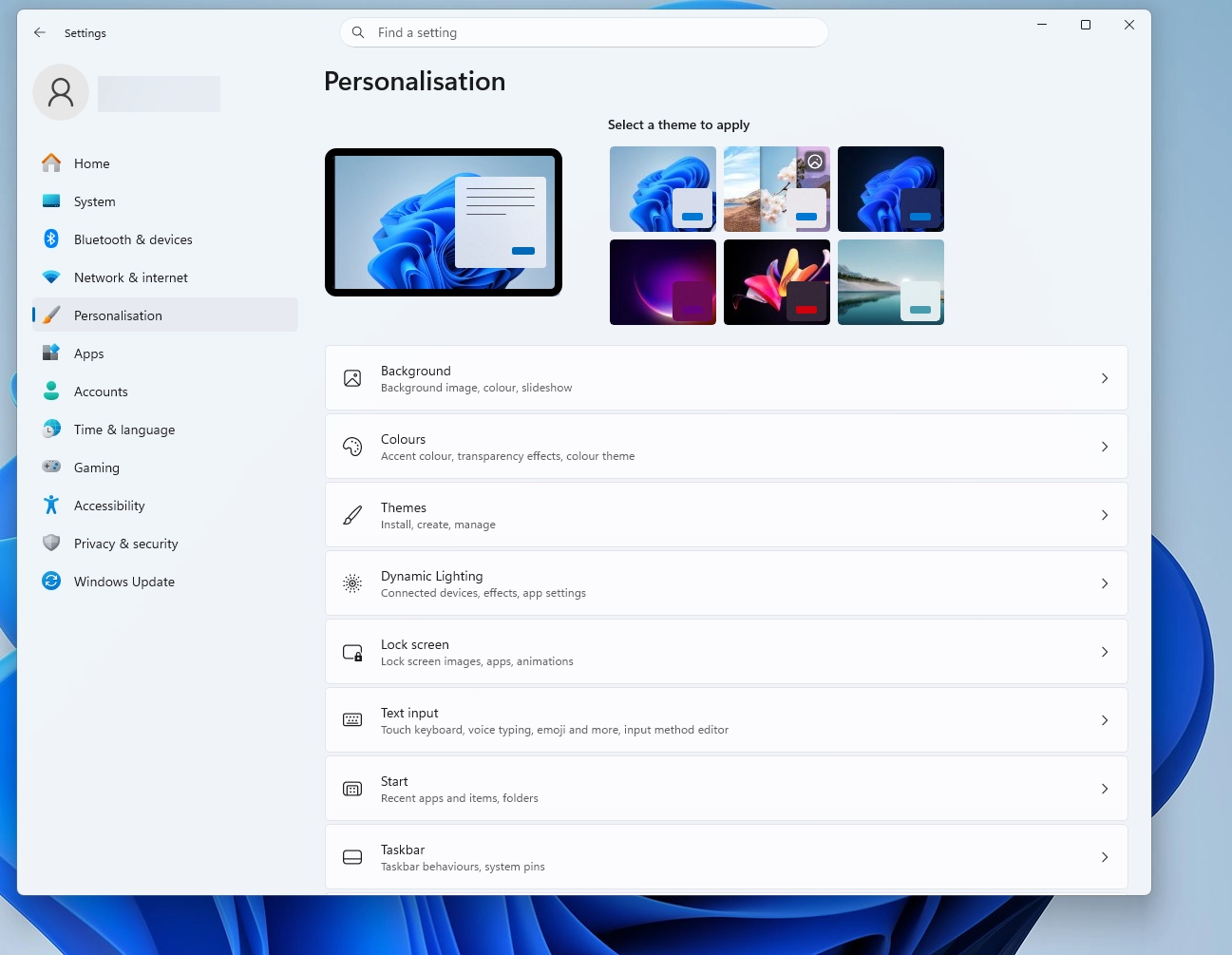Click the Themes brush icon

(x=352, y=515)
